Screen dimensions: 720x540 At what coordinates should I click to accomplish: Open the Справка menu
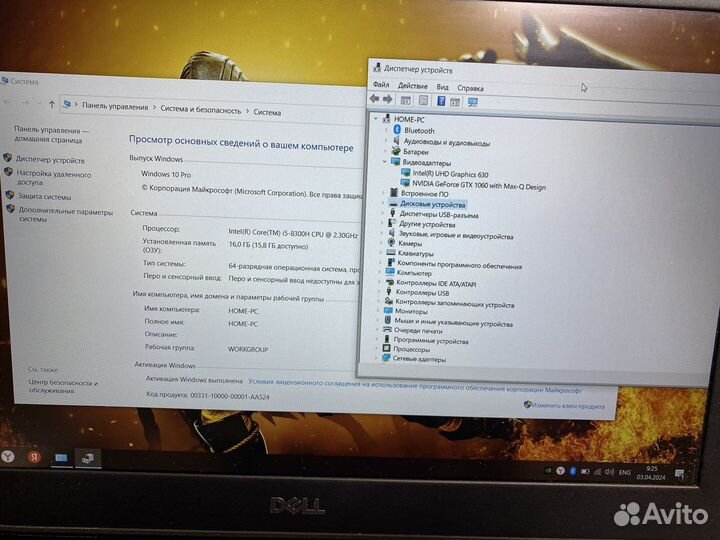click(470, 88)
